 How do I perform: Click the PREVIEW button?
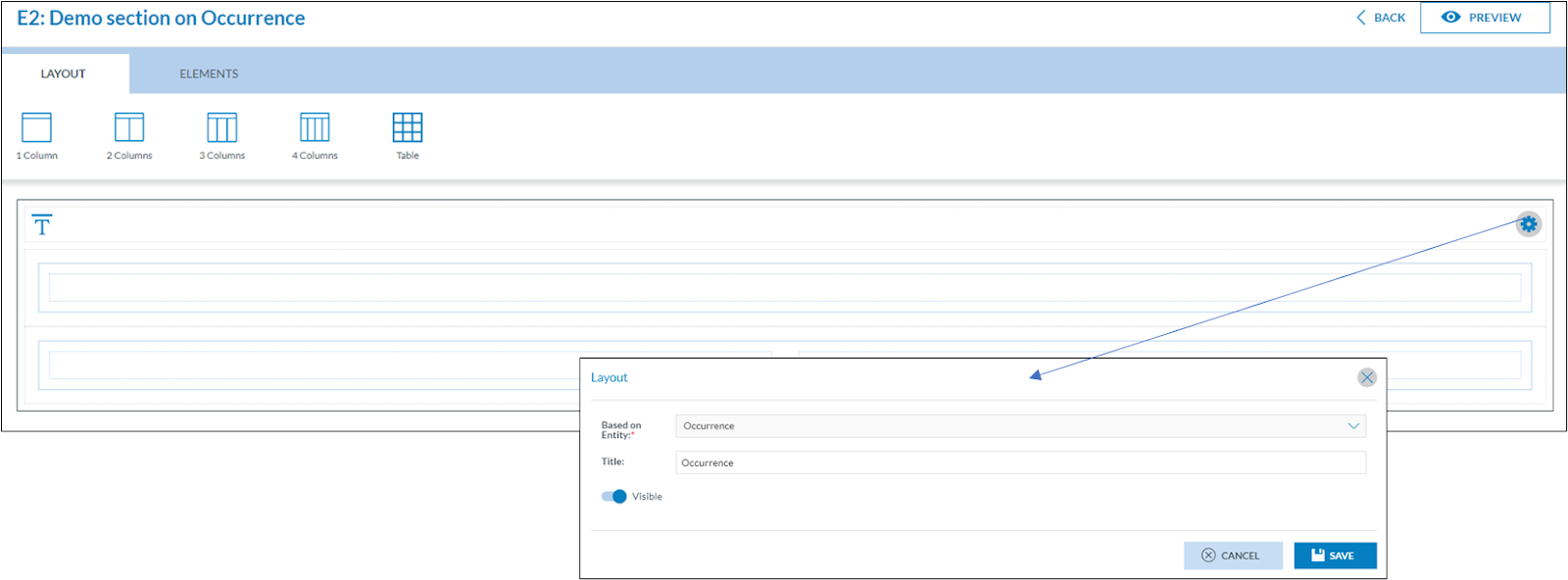point(1484,18)
